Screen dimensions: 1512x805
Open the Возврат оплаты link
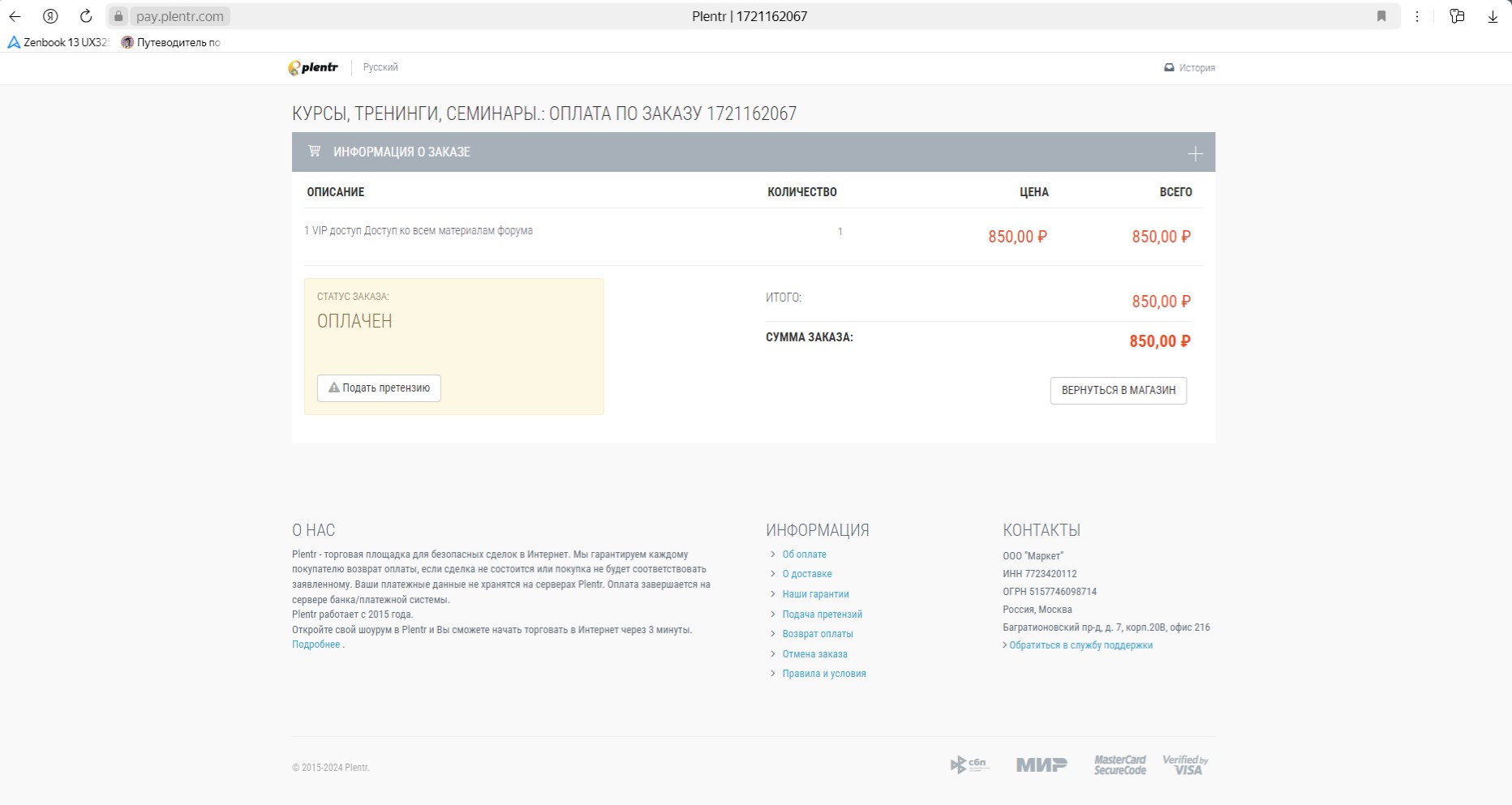tap(818, 634)
